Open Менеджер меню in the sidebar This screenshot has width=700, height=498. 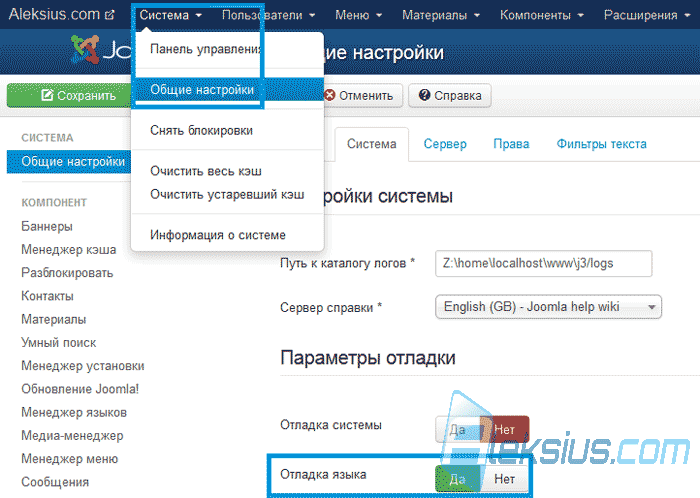pyautogui.click(x=70, y=458)
